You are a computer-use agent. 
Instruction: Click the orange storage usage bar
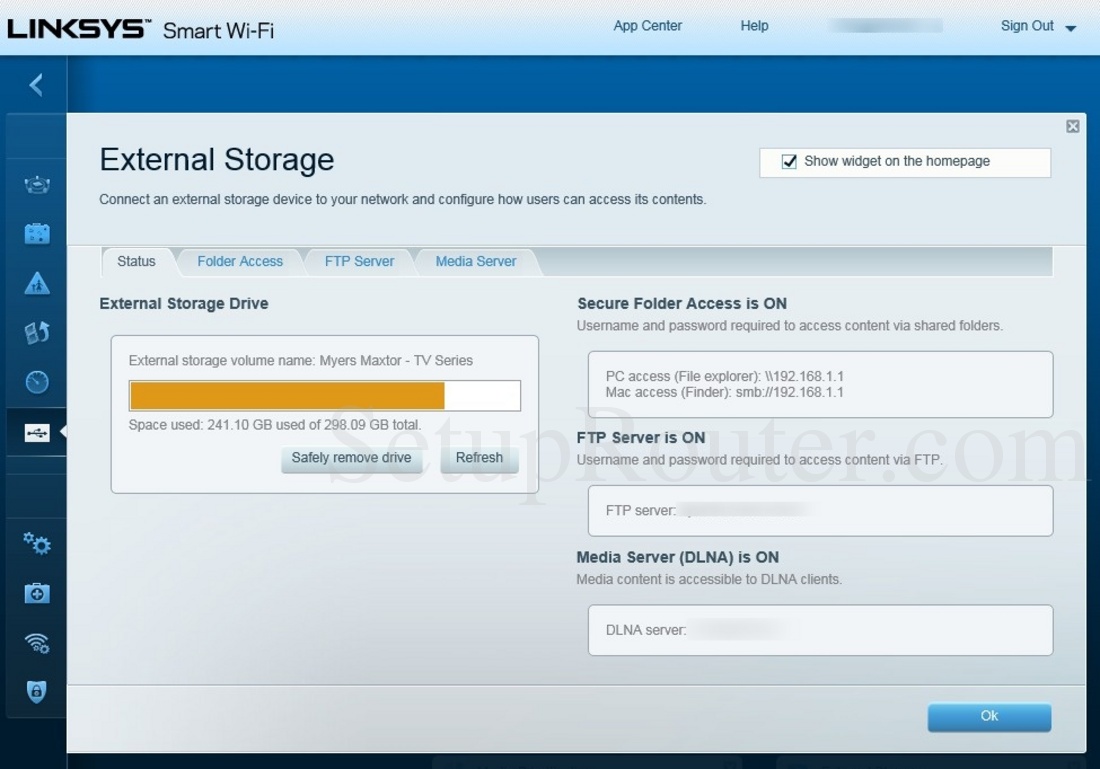point(287,396)
